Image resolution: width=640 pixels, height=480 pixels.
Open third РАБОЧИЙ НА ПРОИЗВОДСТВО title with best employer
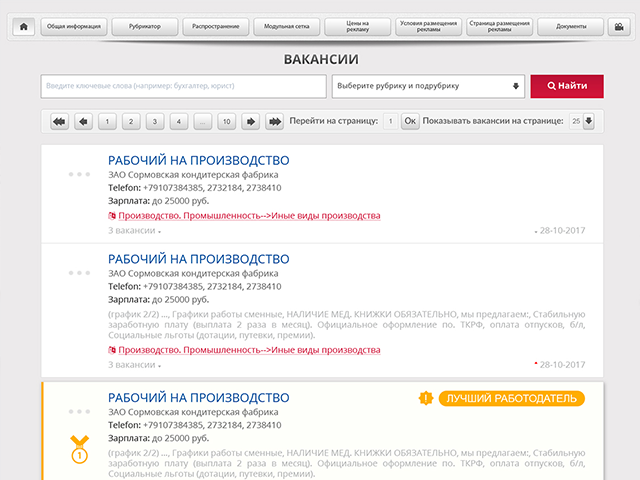tap(199, 398)
